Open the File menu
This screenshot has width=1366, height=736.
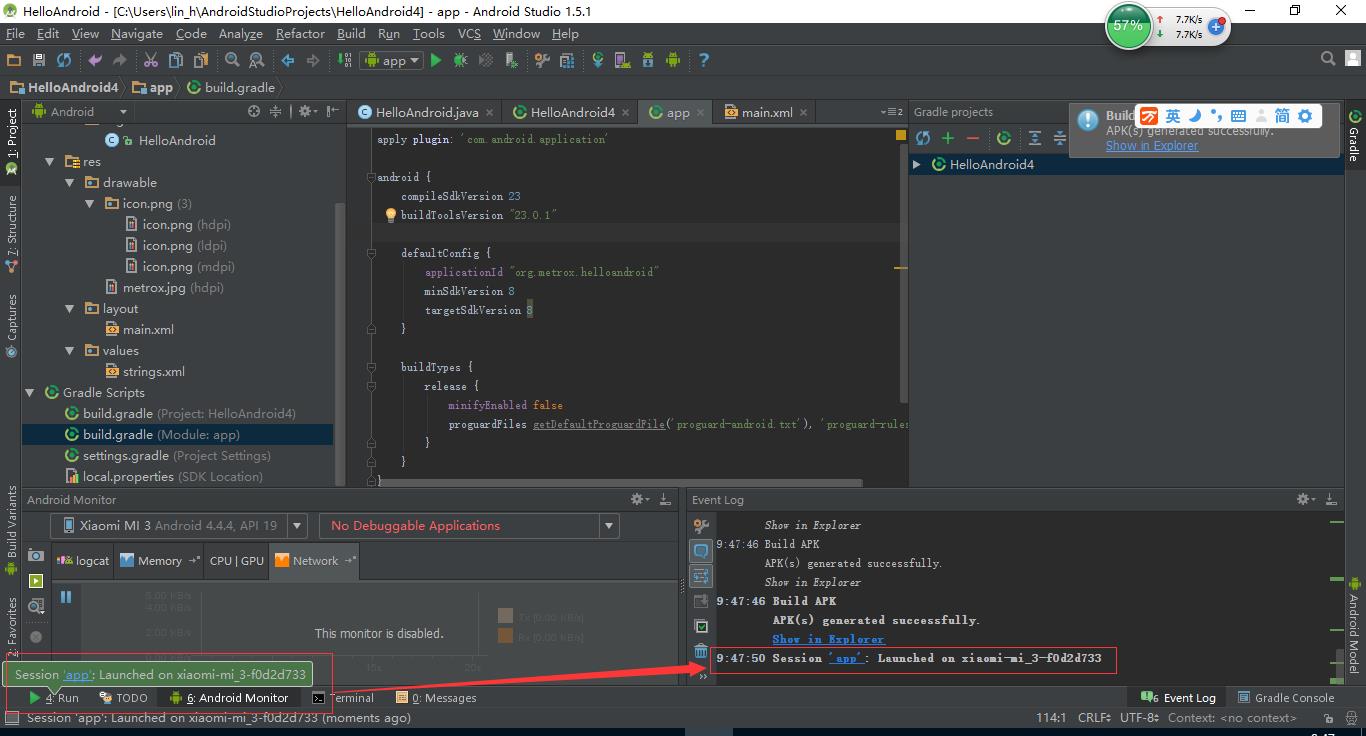(15, 33)
